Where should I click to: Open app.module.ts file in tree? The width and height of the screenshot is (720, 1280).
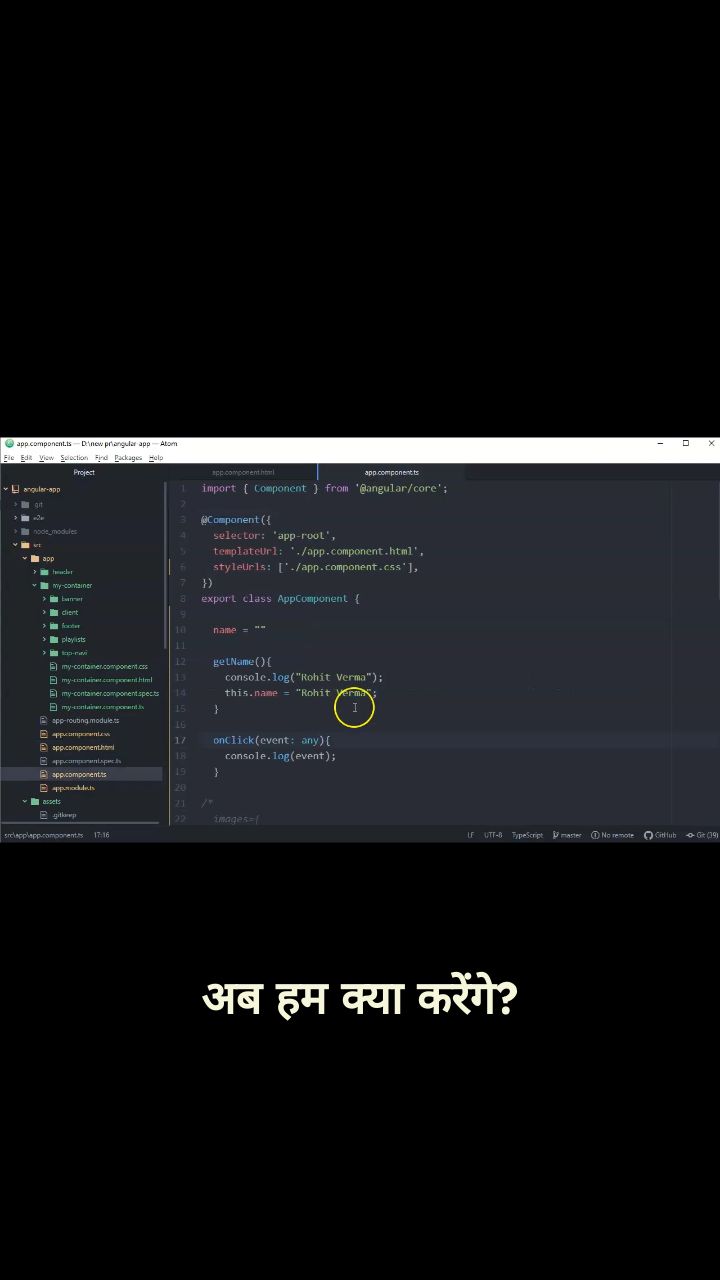(x=73, y=788)
